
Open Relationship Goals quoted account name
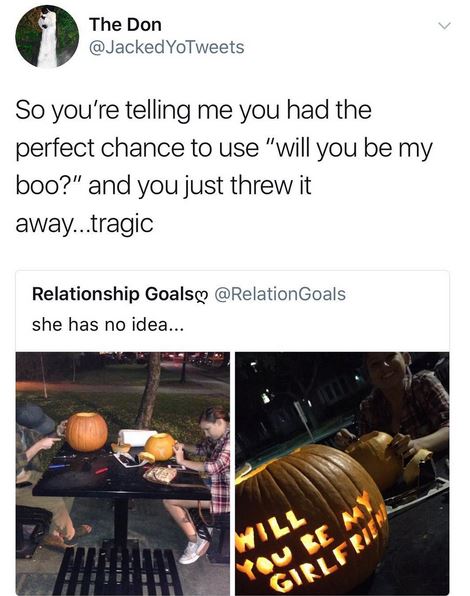point(113,294)
